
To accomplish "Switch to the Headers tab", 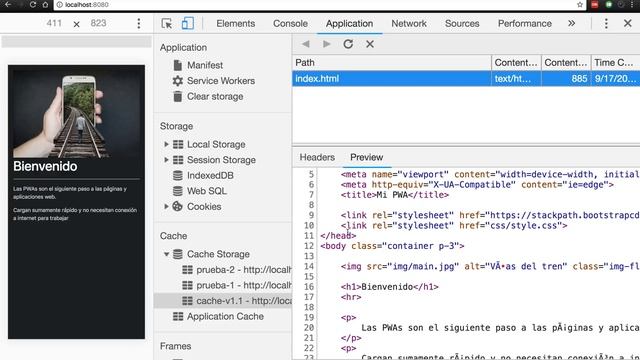I will coord(317,157).
